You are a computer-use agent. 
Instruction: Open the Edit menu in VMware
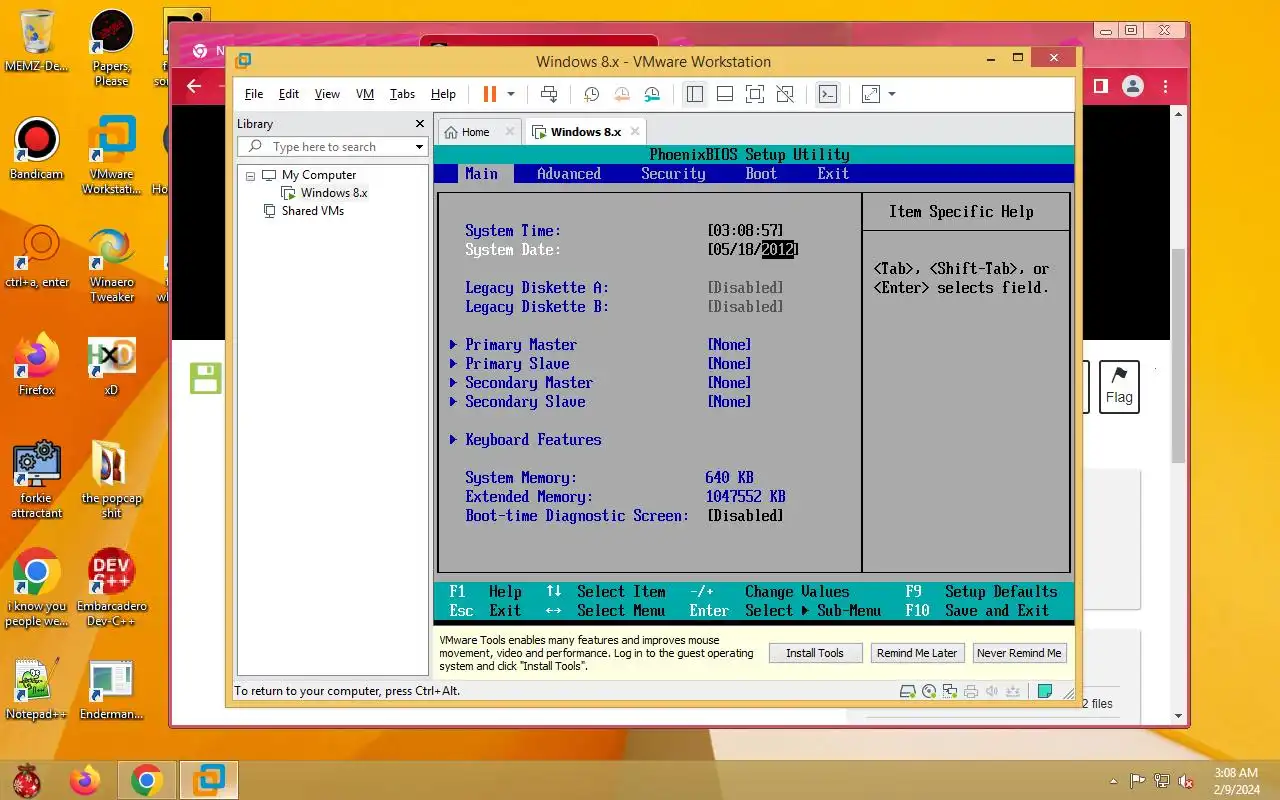point(289,94)
